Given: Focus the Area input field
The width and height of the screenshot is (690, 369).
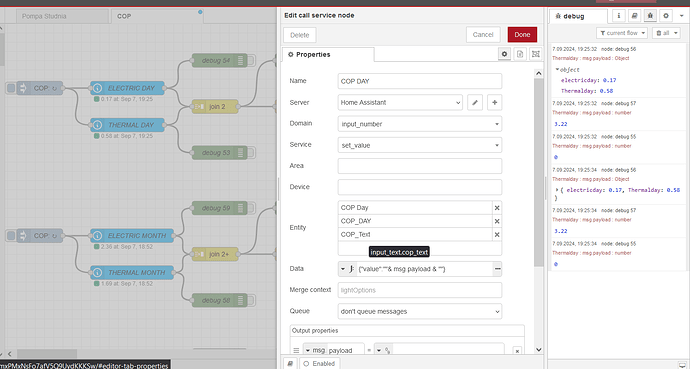Looking at the screenshot, I should coord(420,166).
